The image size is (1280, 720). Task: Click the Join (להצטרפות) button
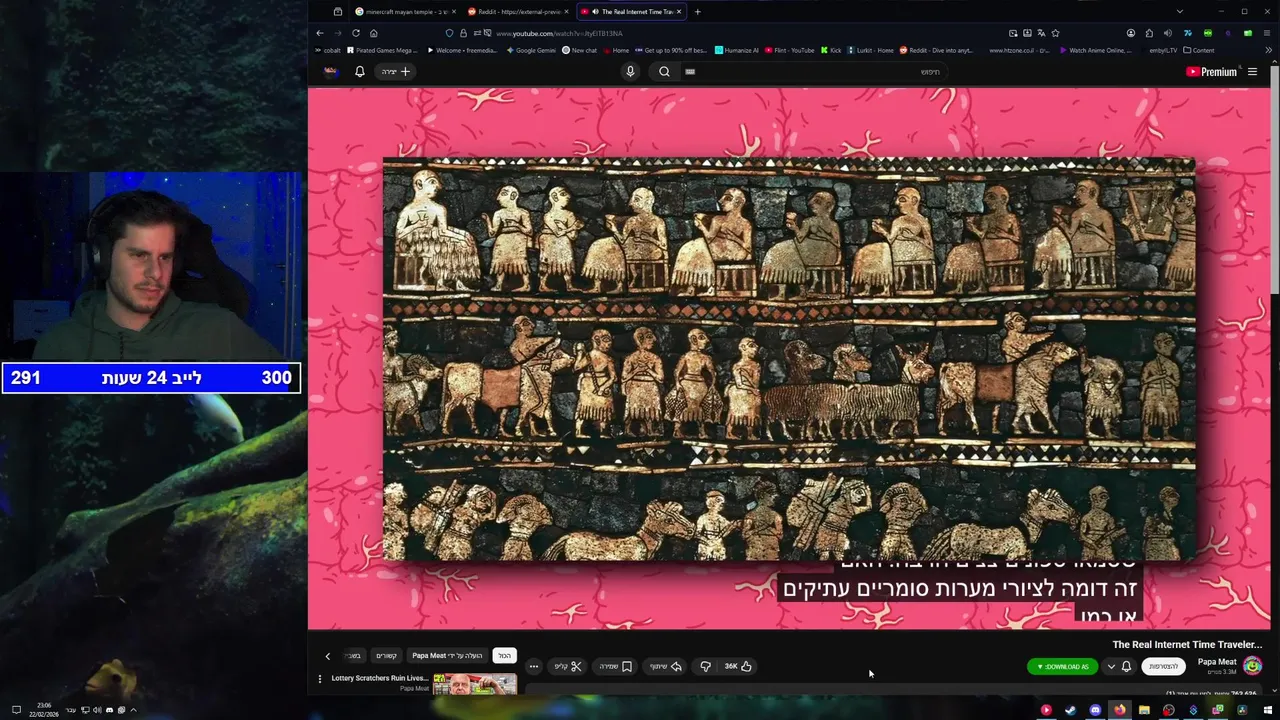point(1163,666)
